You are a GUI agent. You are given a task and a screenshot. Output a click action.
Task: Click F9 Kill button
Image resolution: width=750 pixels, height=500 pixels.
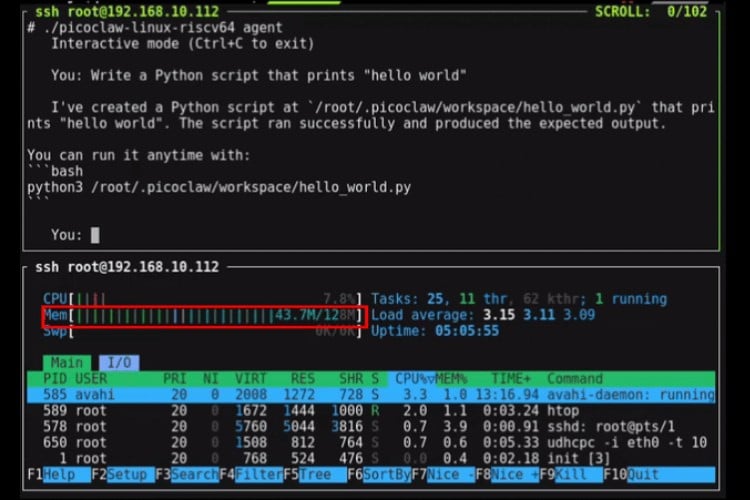click(x=571, y=474)
